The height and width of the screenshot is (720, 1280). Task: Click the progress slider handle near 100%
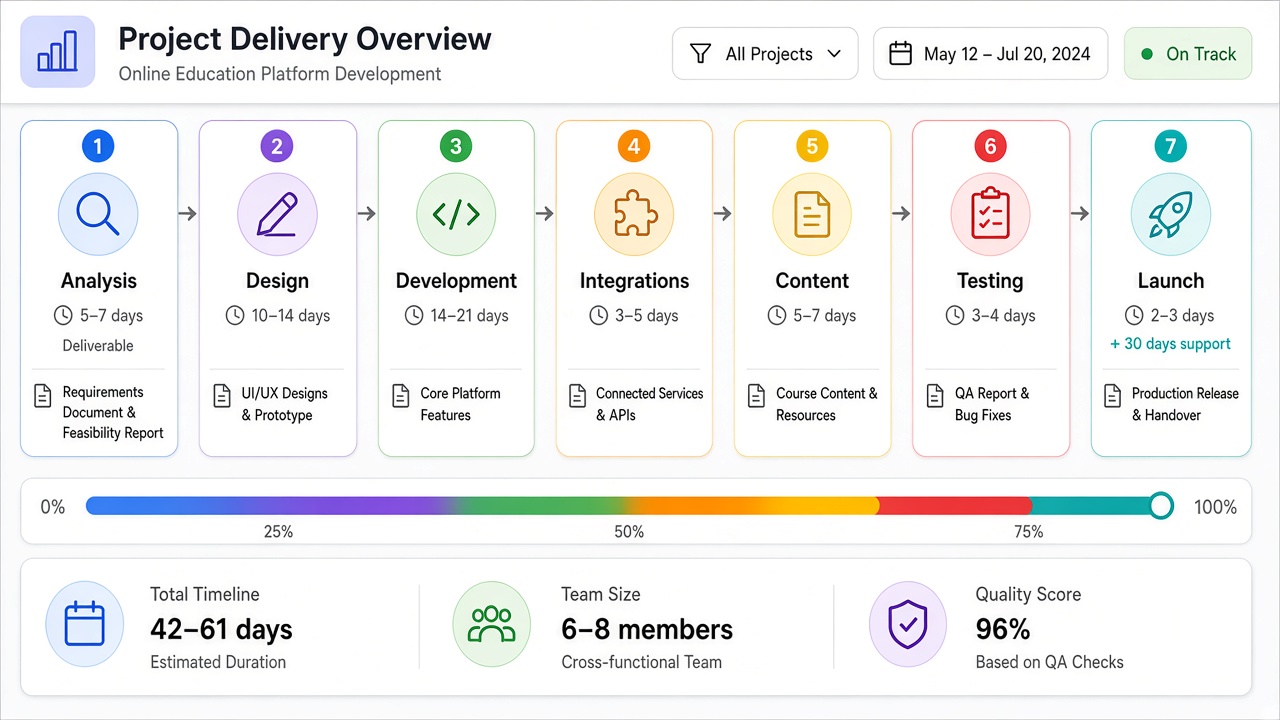(x=1160, y=506)
